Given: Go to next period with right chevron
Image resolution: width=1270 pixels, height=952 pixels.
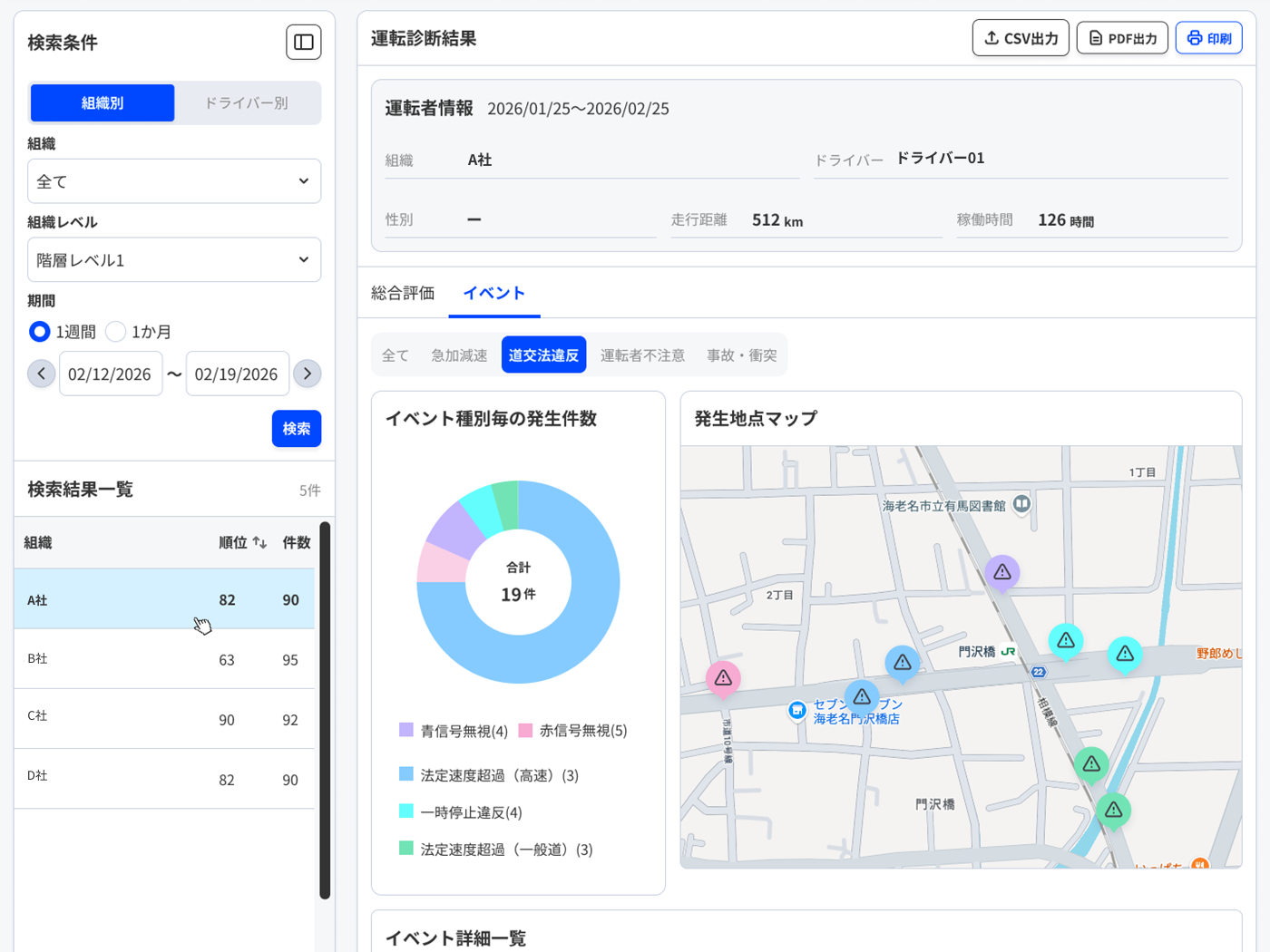Looking at the screenshot, I should tap(308, 374).
